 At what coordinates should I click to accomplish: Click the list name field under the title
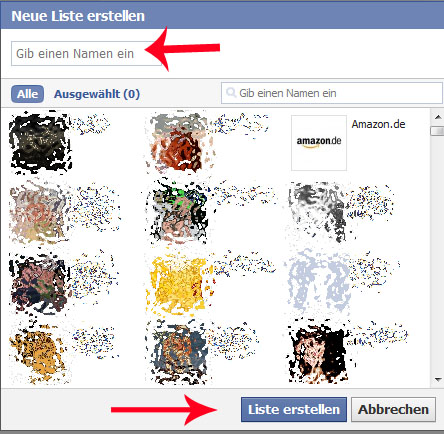tap(87, 54)
